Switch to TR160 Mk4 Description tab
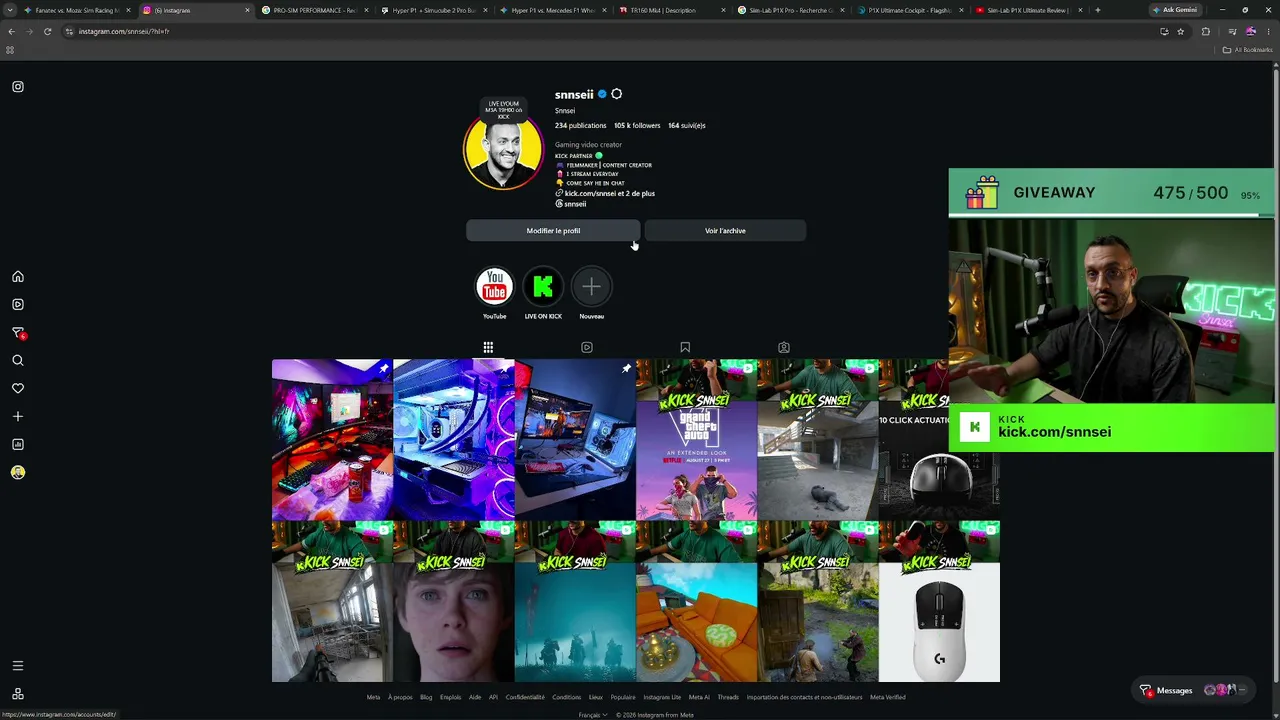Screen dimensions: 1280x720 coord(670,10)
